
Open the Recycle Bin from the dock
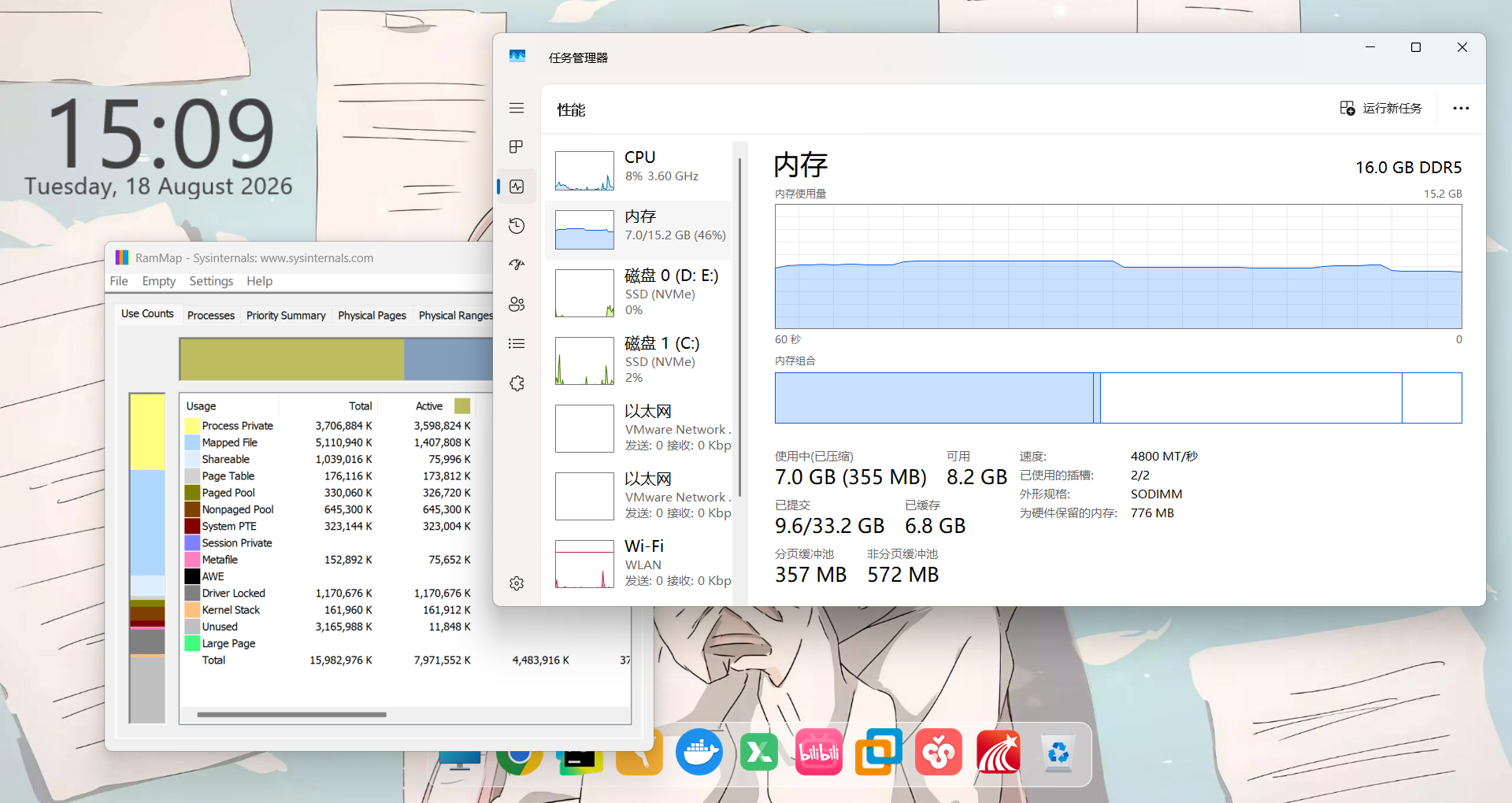(1058, 753)
